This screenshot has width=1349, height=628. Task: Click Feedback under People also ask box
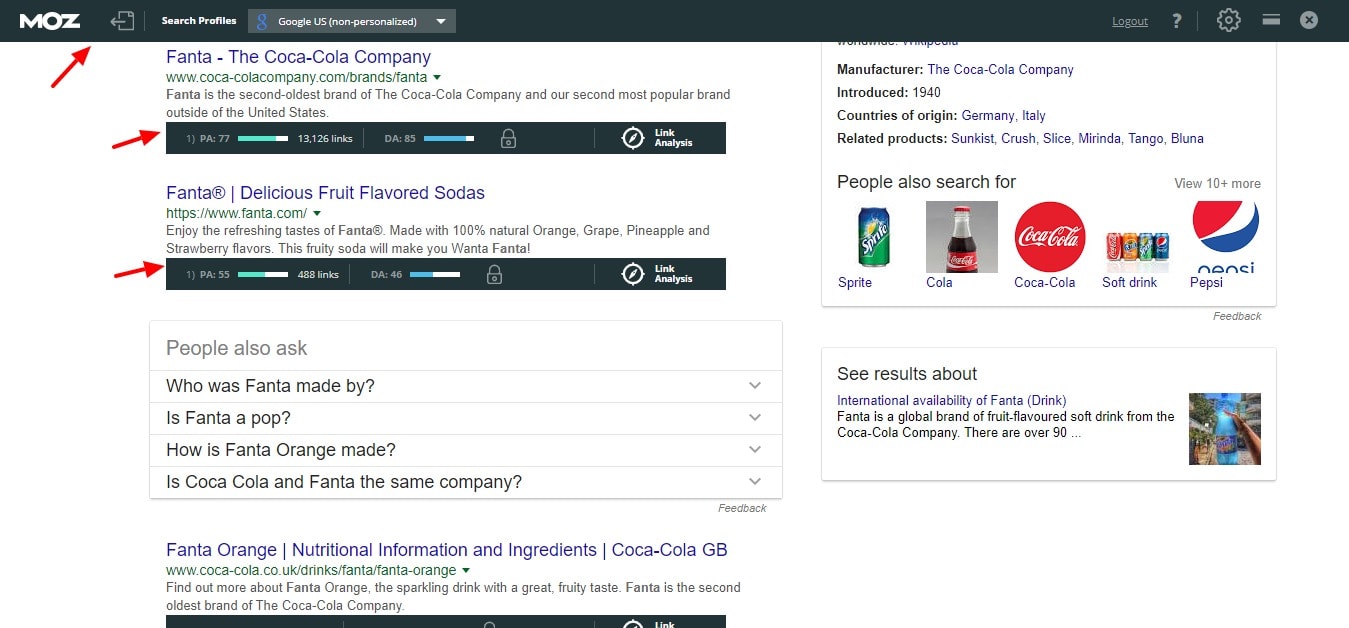tap(742, 508)
